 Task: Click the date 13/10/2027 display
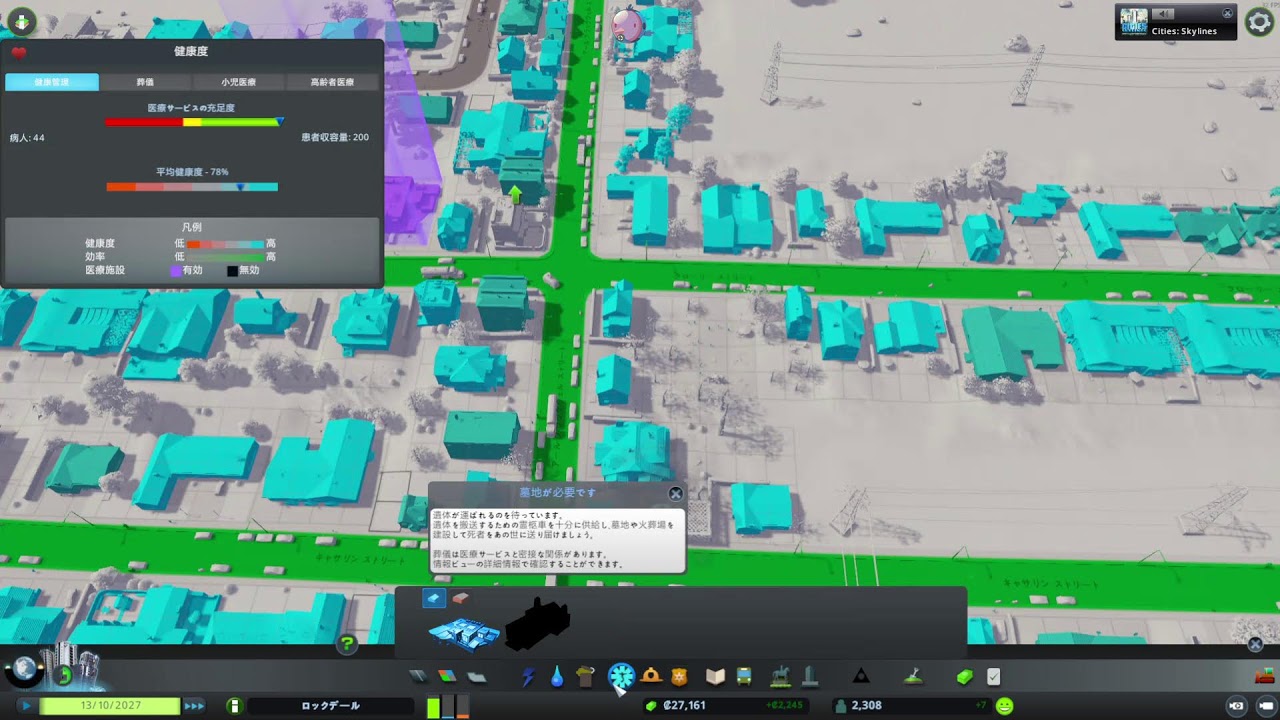tap(110, 706)
